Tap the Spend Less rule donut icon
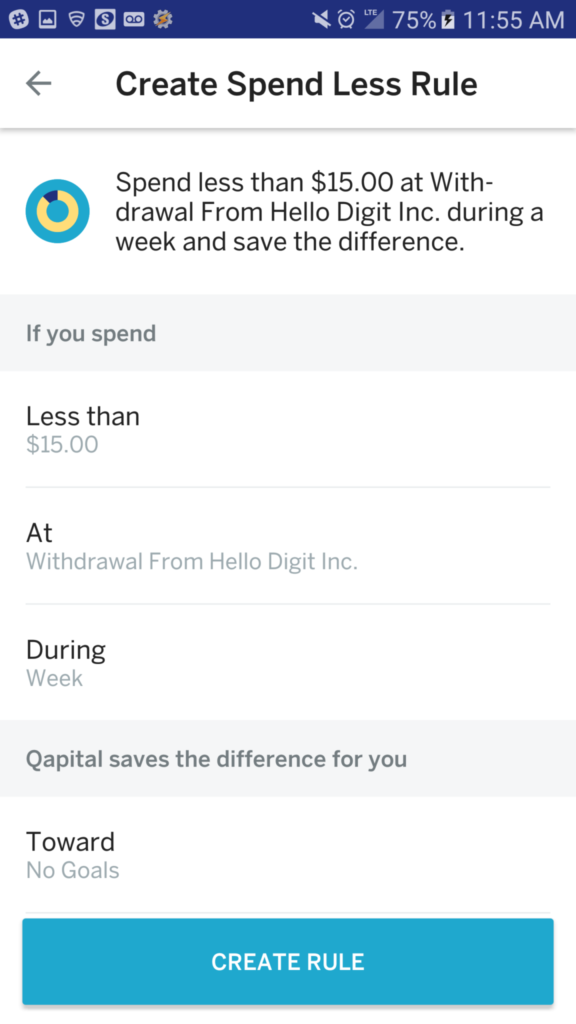Viewport: 576px width, 1024px height. coord(57,212)
